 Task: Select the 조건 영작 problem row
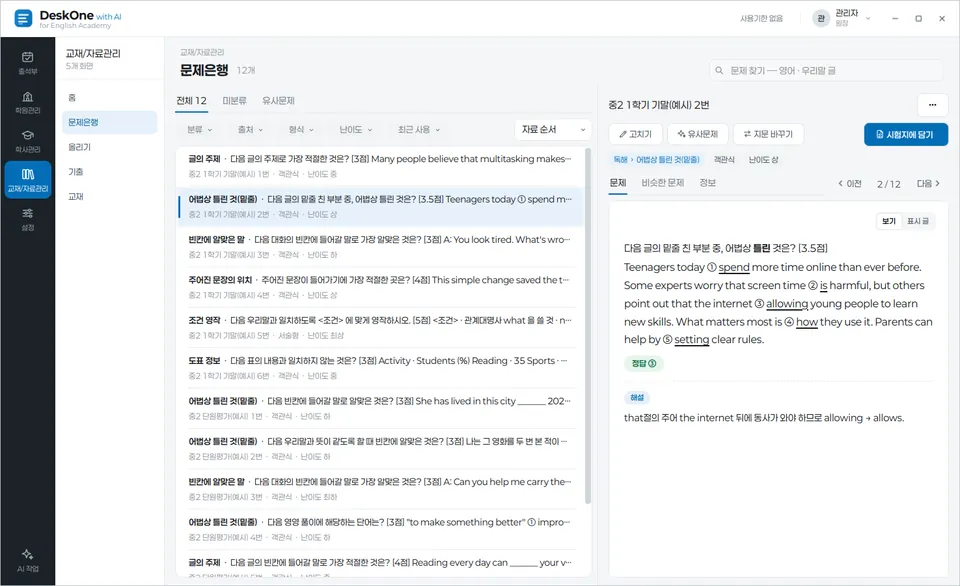pos(380,328)
